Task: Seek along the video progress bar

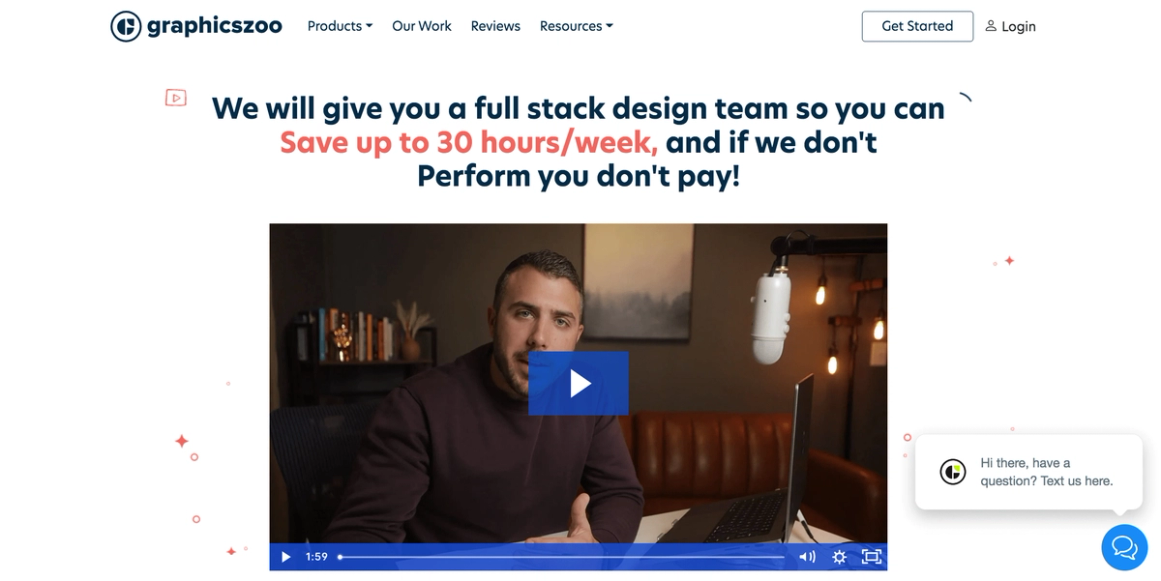Action: pos(561,557)
